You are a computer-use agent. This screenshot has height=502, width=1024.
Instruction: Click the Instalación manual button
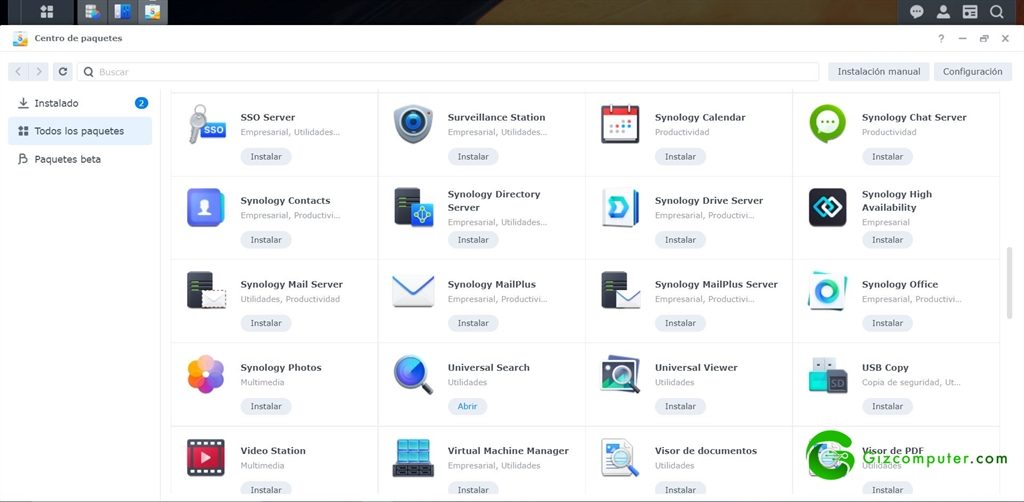click(878, 72)
